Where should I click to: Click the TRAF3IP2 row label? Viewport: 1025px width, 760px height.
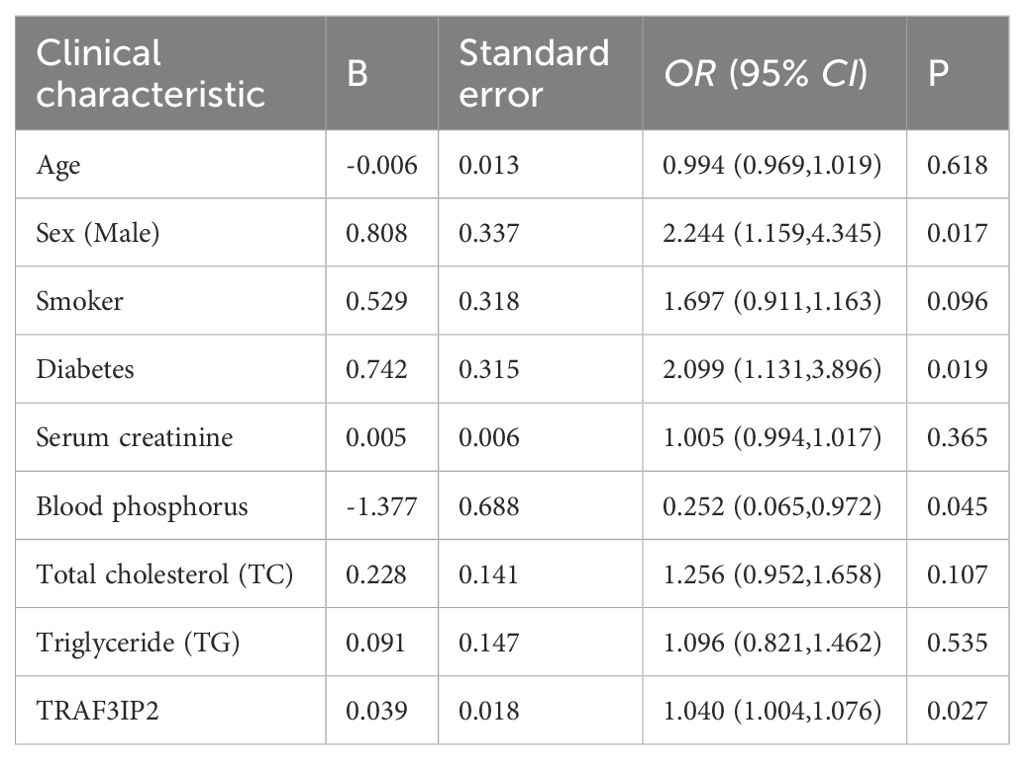[97, 710]
